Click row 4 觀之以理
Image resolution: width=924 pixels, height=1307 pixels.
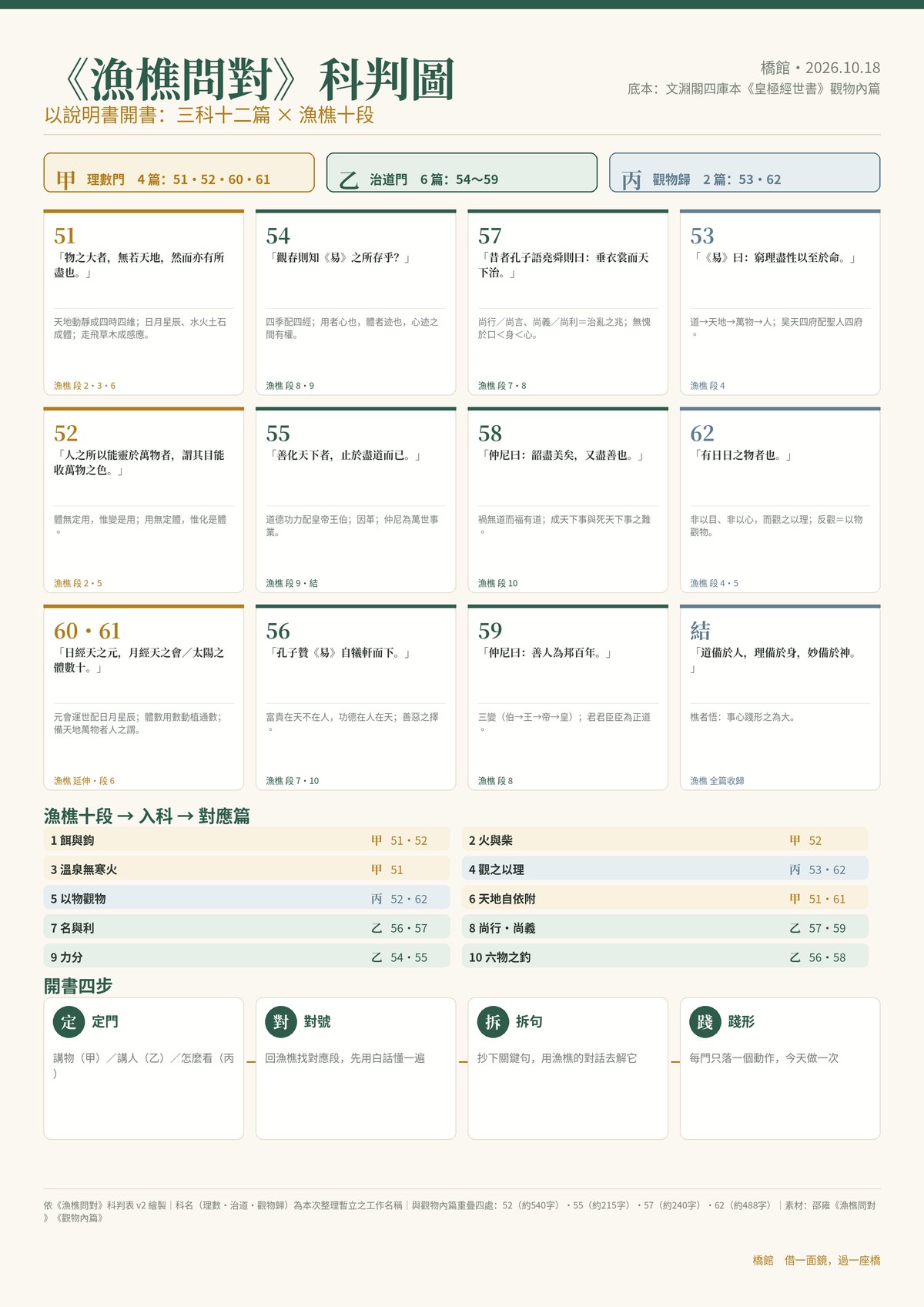pos(665,870)
